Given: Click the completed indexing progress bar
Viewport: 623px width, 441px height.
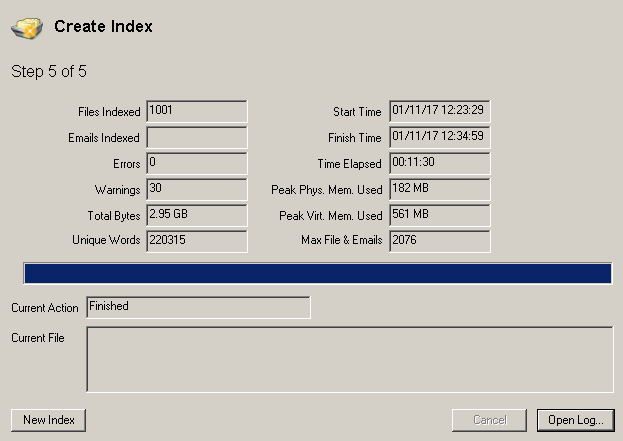Looking at the screenshot, I should [x=317, y=275].
